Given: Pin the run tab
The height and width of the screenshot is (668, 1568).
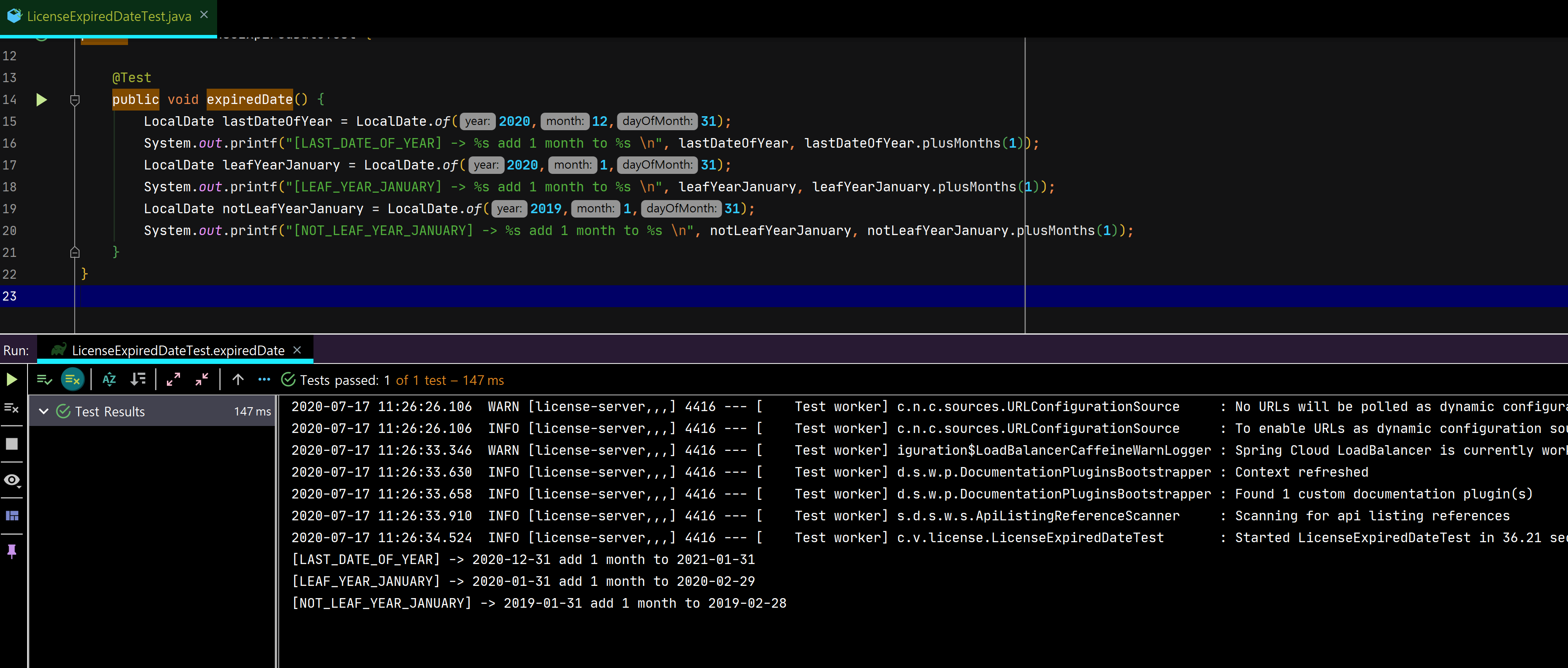Looking at the screenshot, I should click(x=11, y=552).
